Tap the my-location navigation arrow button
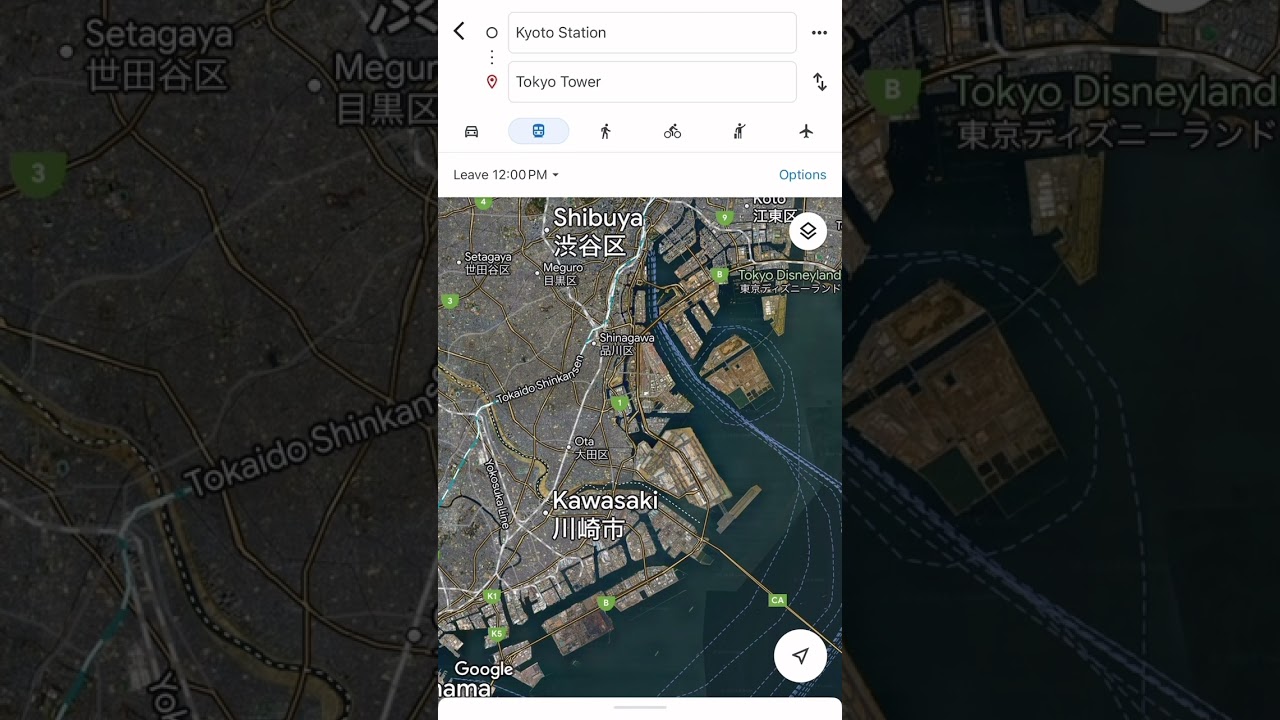 tap(800, 656)
